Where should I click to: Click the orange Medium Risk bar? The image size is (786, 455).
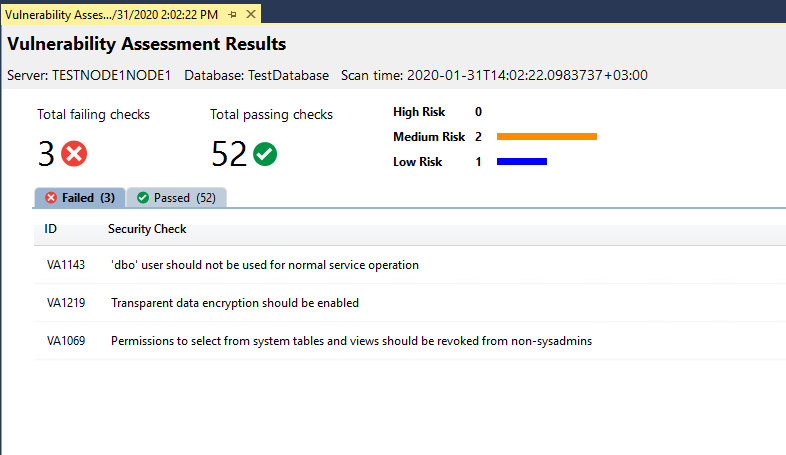click(x=547, y=136)
